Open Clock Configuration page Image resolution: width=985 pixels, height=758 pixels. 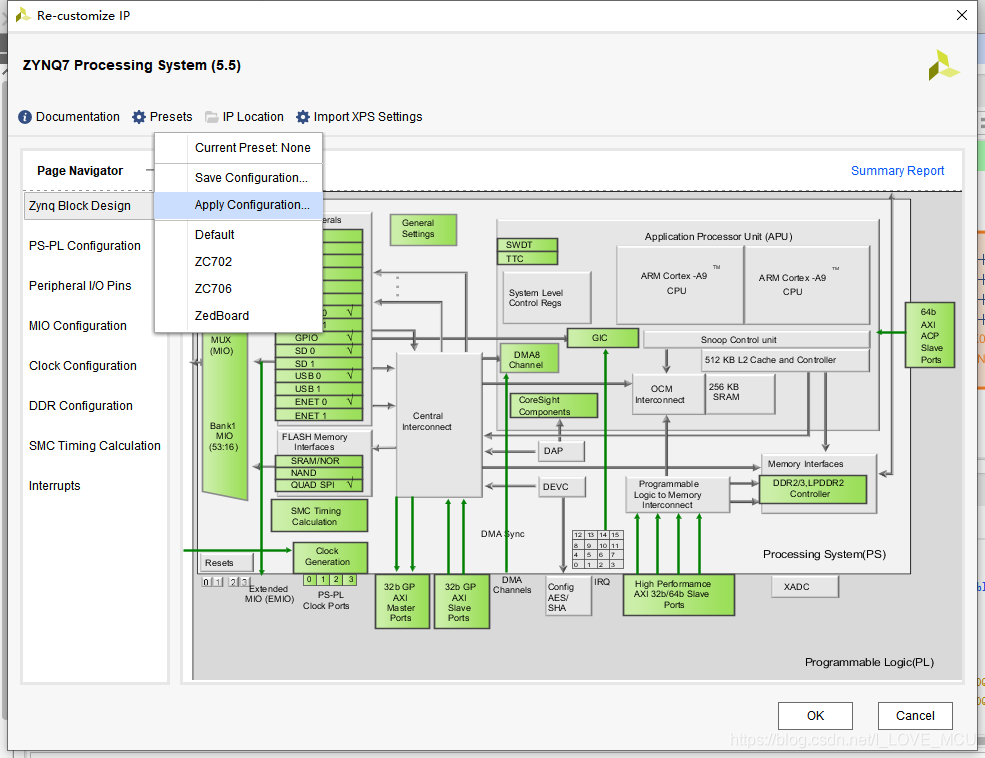(x=82, y=365)
